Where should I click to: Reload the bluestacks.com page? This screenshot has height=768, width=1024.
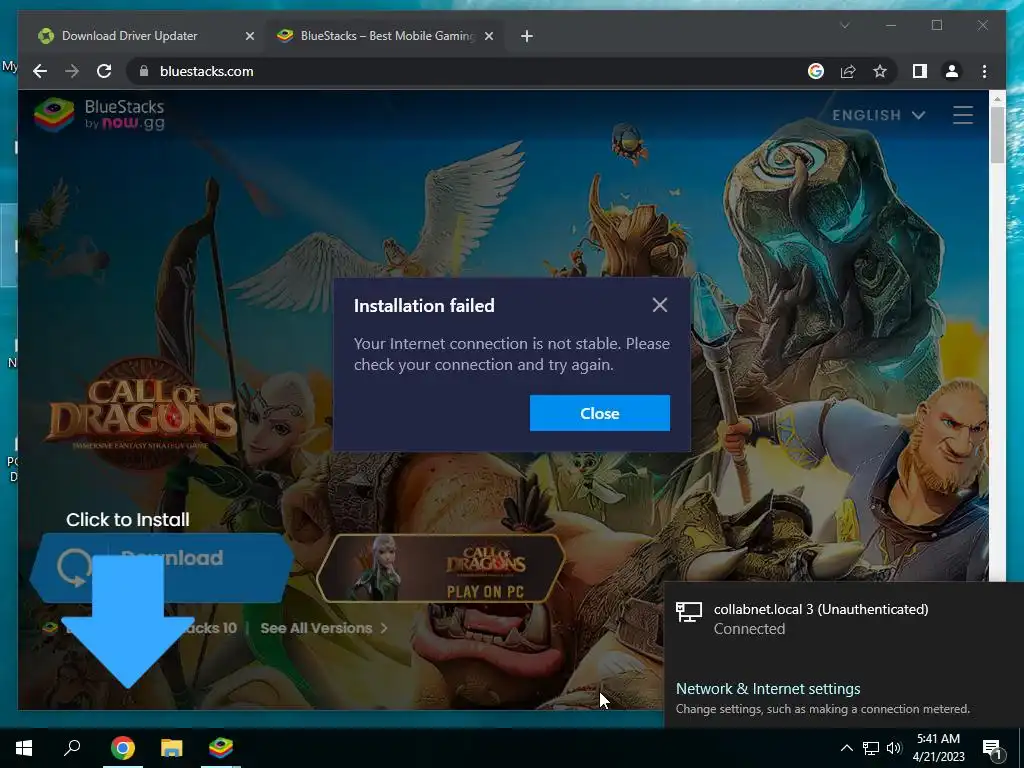104,71
